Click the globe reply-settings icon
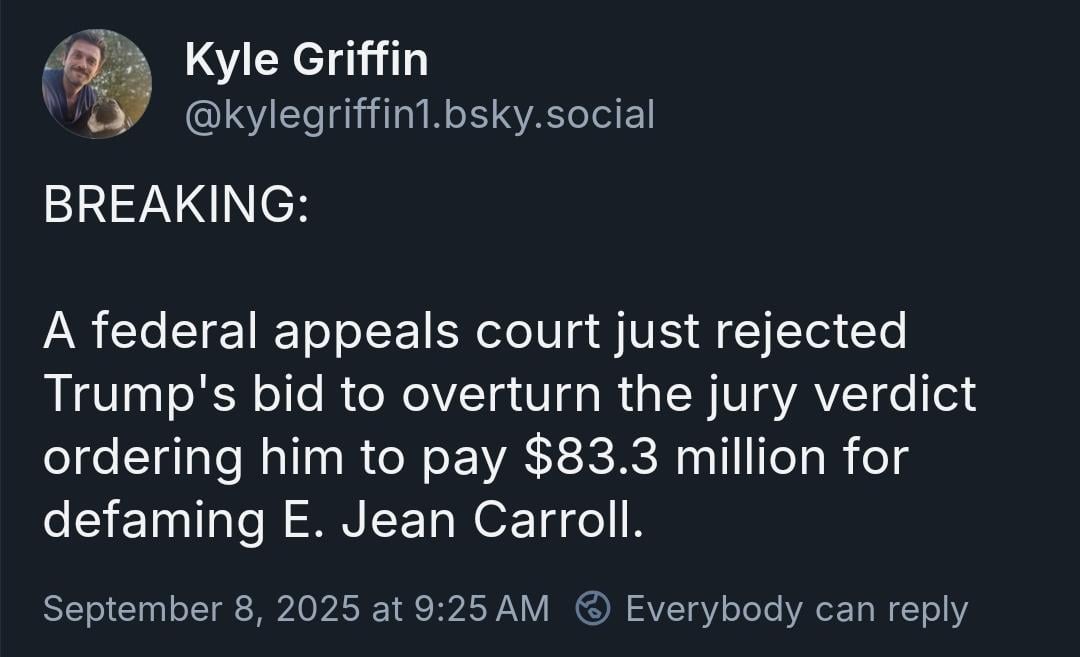 click(x=593, y=608)
